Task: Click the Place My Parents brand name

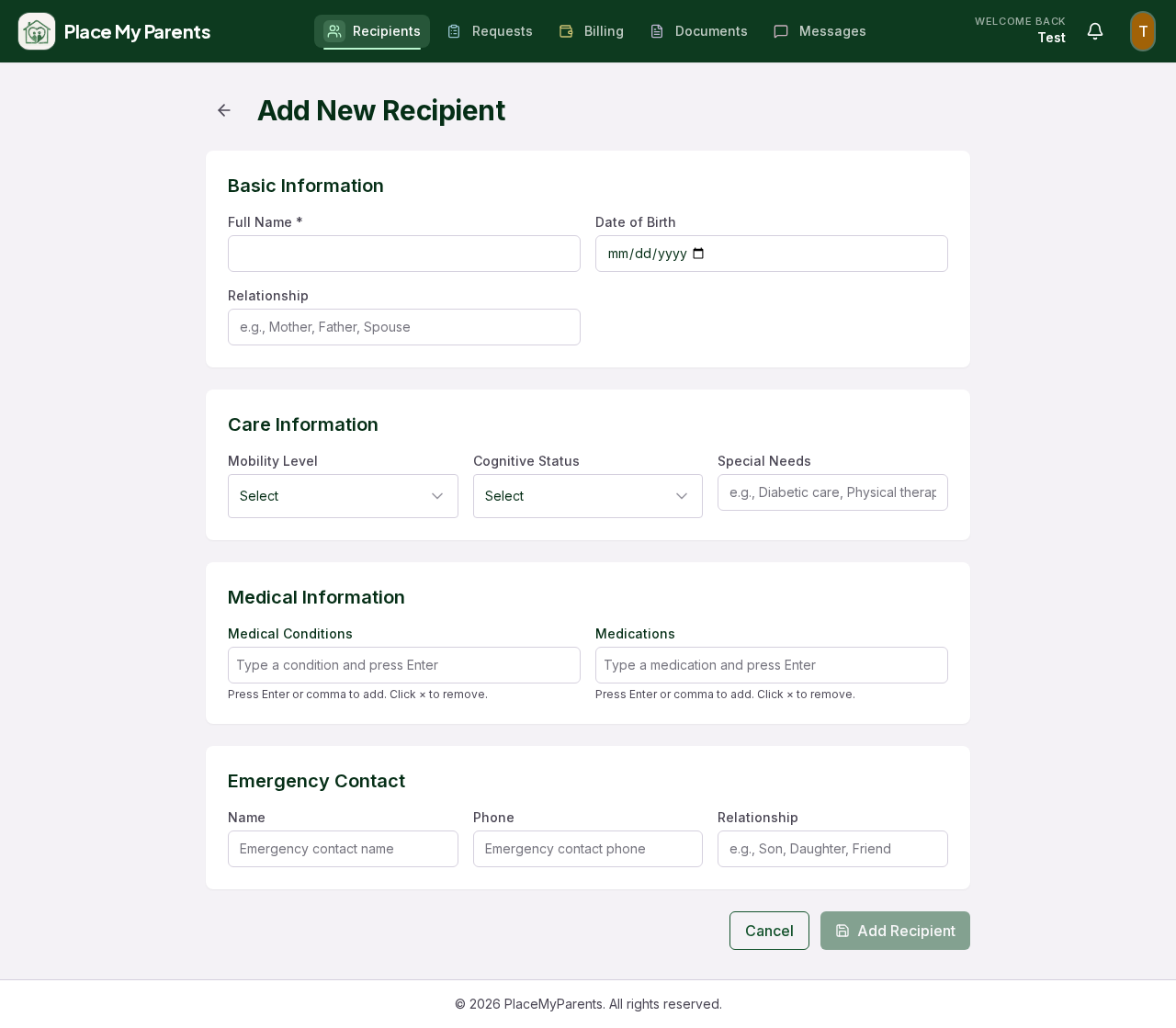Action: pyautogui.click(x=137, y=32)
